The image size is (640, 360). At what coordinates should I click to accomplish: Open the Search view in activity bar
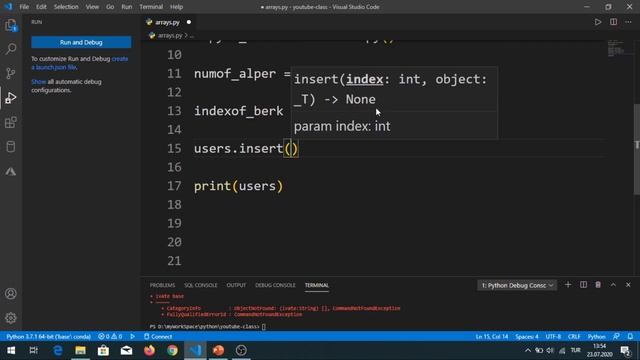coord(11,49)
